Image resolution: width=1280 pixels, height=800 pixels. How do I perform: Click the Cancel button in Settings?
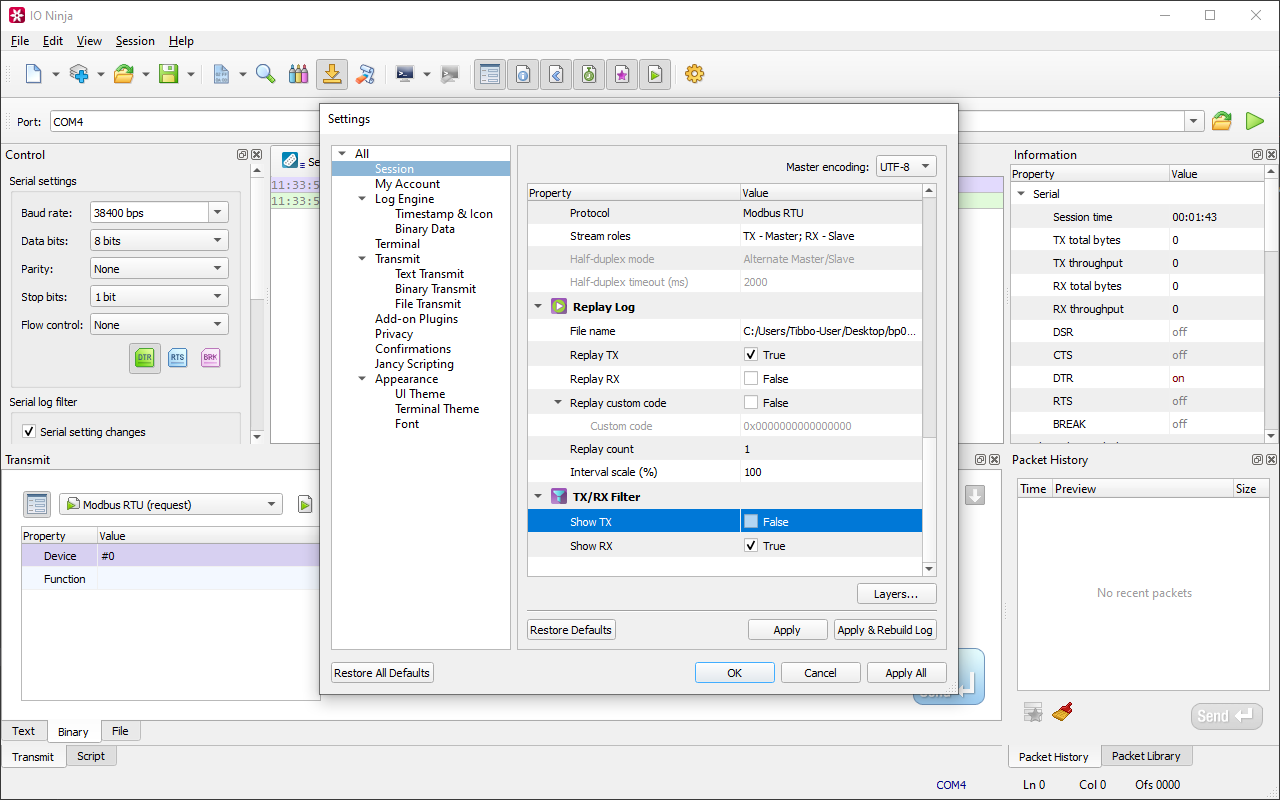(x=821, y=673)
